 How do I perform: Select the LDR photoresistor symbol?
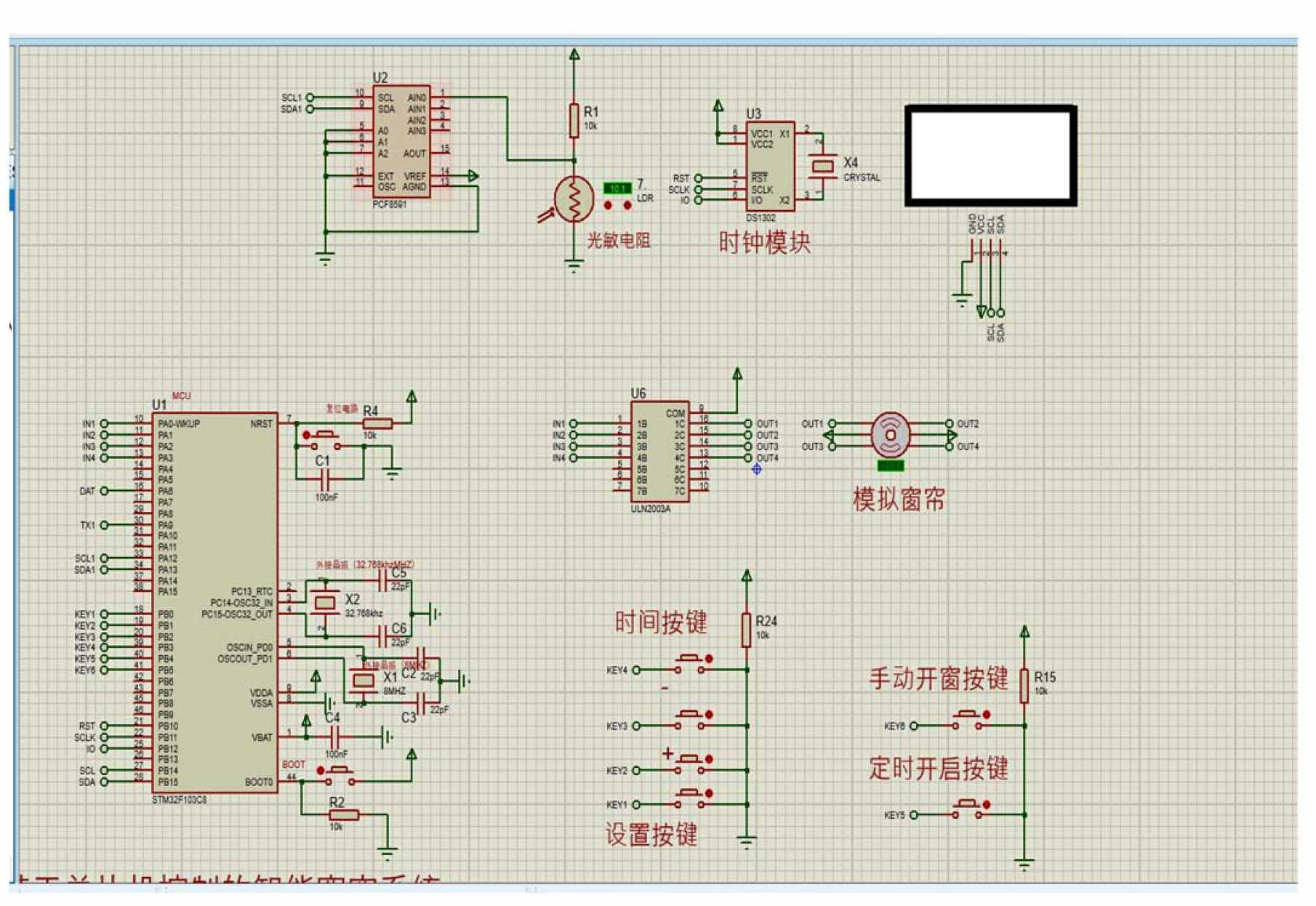(574, 199)
